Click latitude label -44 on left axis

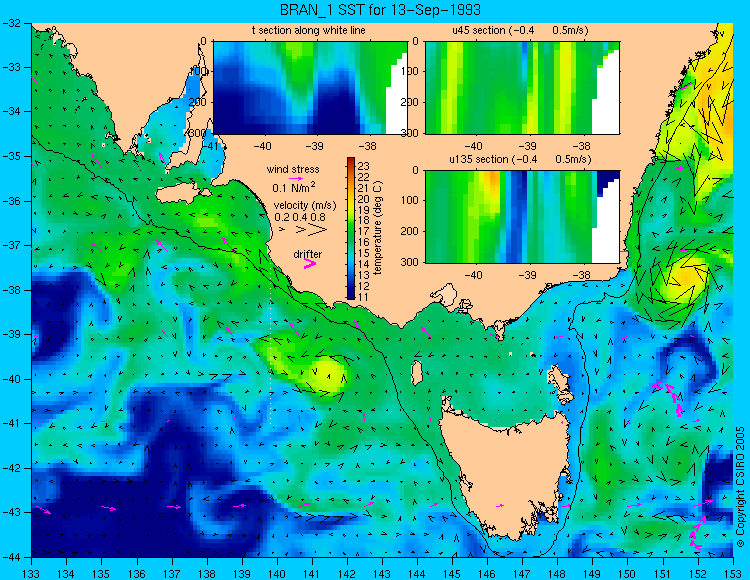[11, 557]
